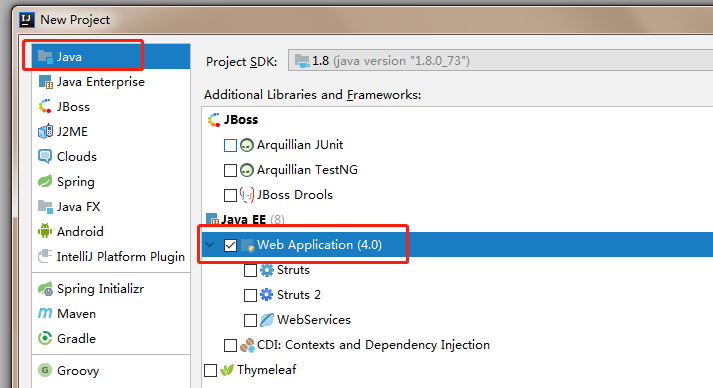Viewport: 713px width, 388px height.
Task: Click the Android robot icon
Action: point(45,231)
